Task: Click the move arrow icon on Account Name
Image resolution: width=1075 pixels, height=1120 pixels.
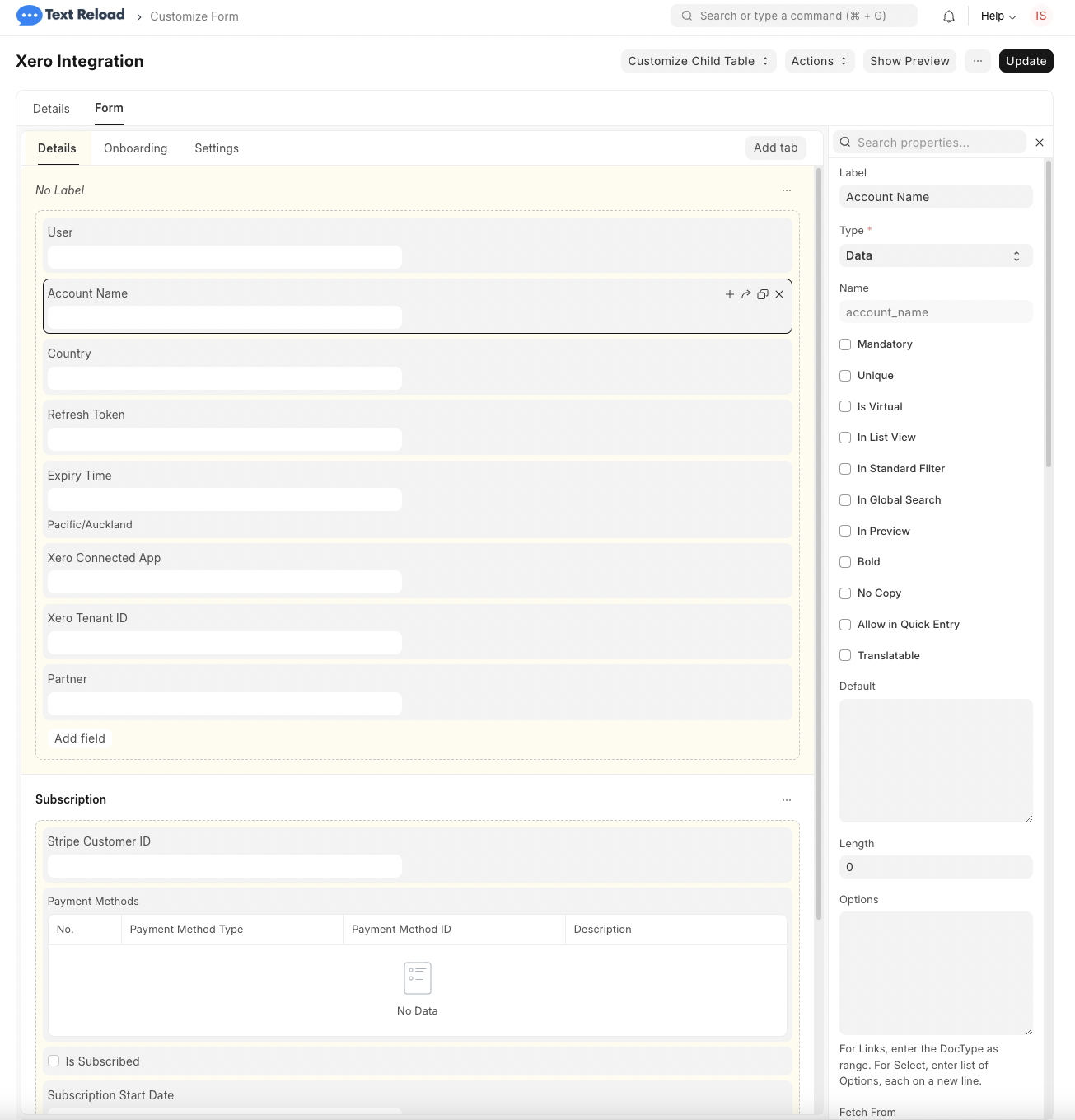Action: coord(745,294)
